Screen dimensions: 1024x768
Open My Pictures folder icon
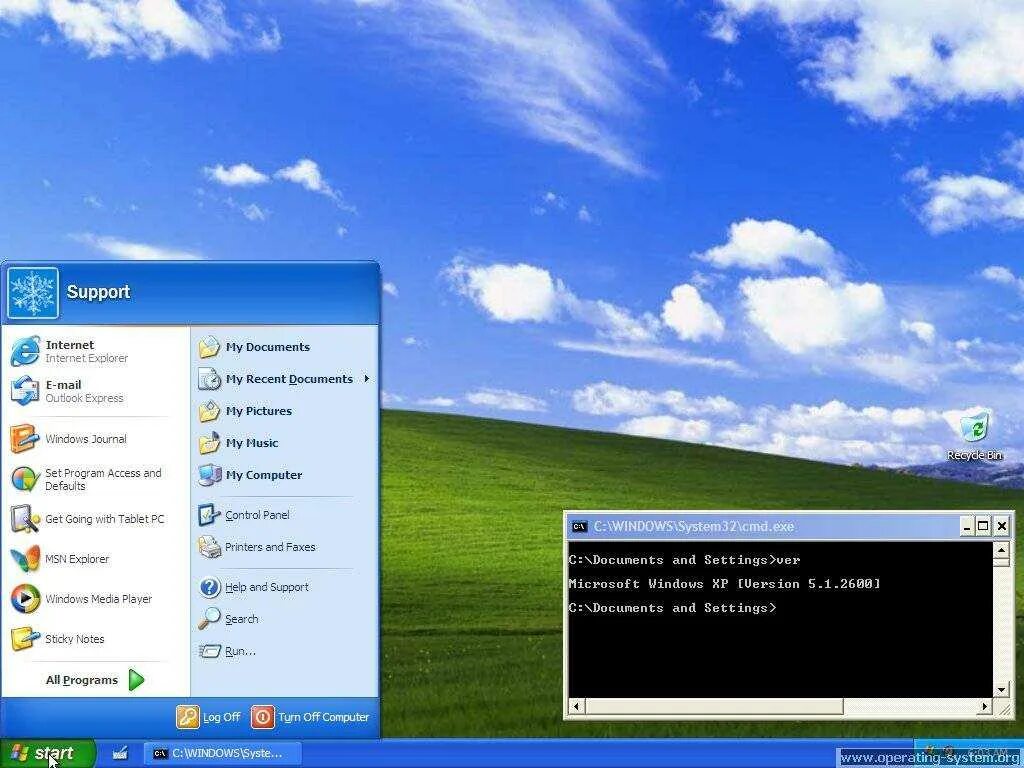point(210,411)
